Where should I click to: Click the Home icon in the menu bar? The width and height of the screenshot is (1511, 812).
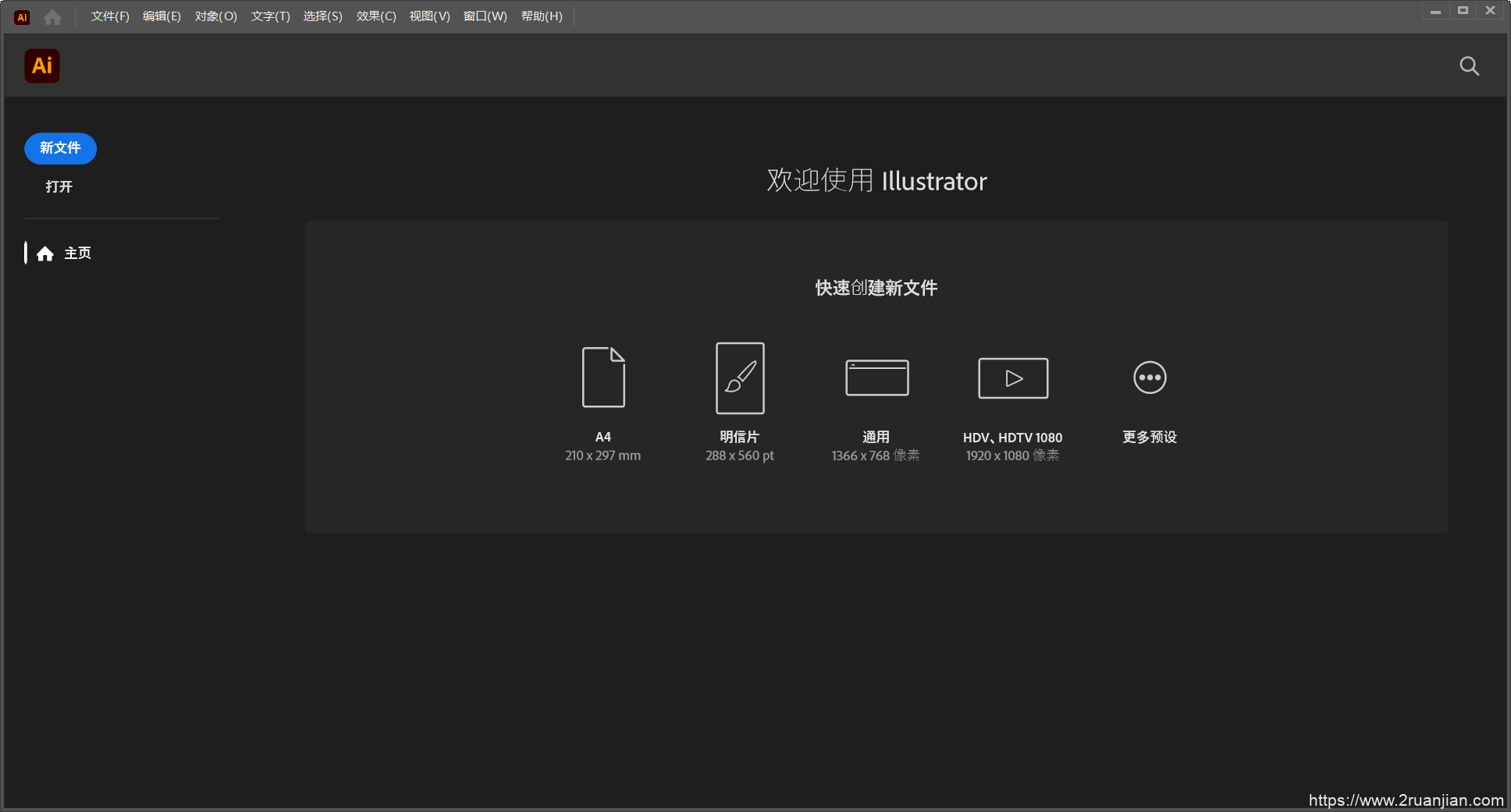[x=52, y=16]
